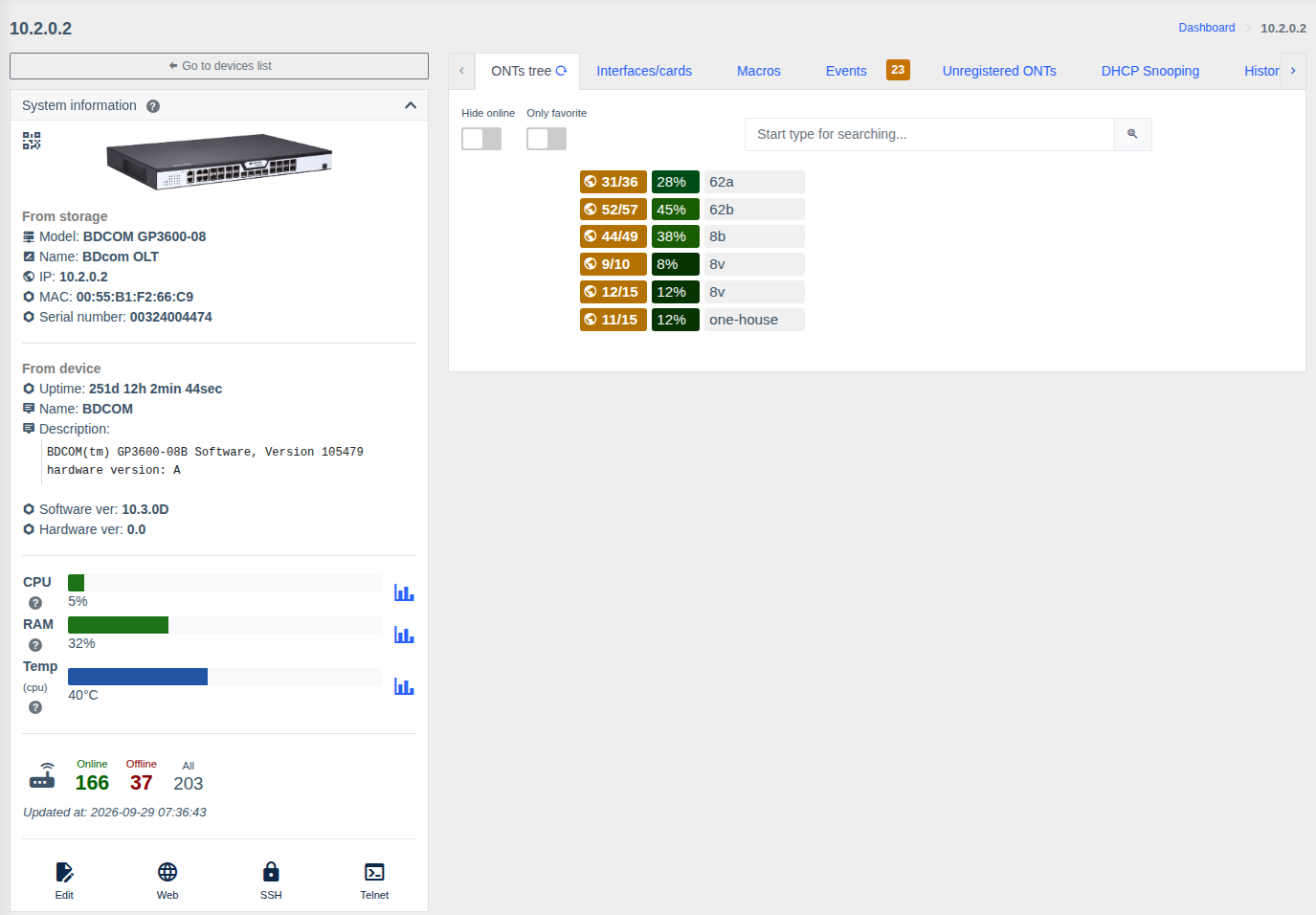The height and width of the screenshot is (915, 1316).
Task: Refresh ONTs tree with reload icon
Action: click(562, 71)
